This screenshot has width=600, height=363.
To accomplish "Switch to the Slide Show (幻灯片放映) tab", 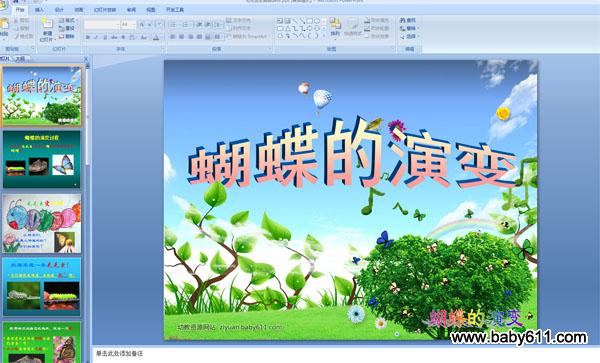I will 105,10.
